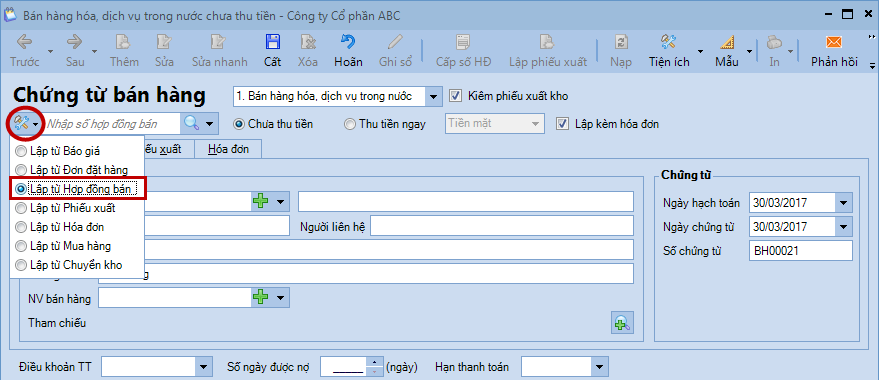Click the Cấp số HĐ icon

[464, 42]
